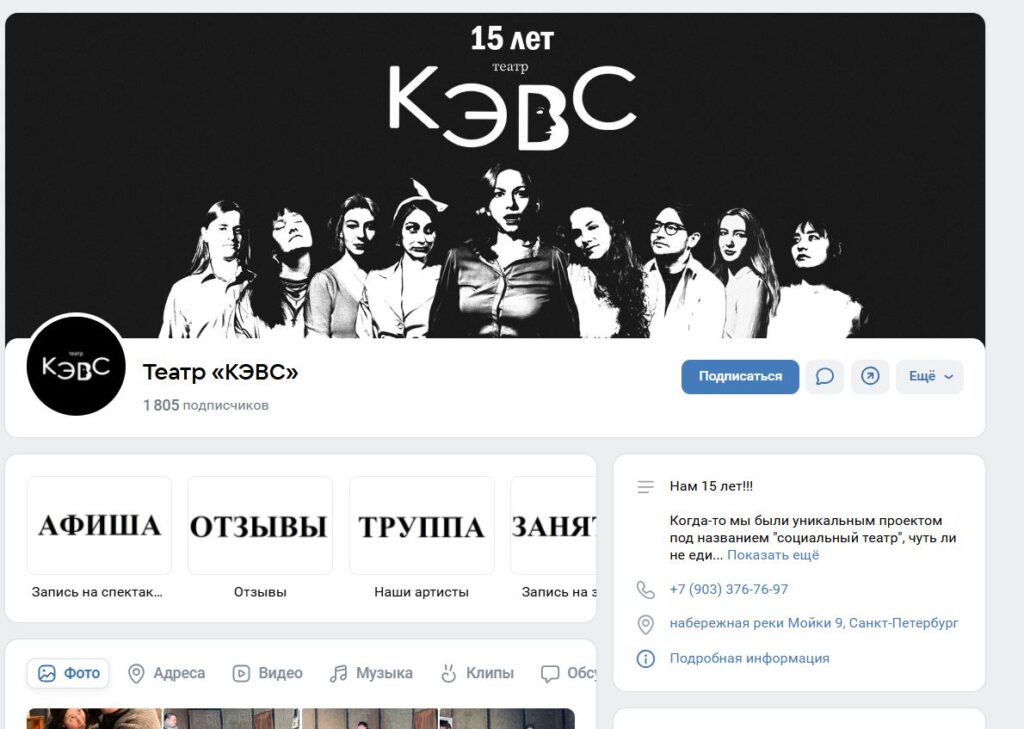
Task: Click the Адреса tab pin icon
Action: click(136, 673)
